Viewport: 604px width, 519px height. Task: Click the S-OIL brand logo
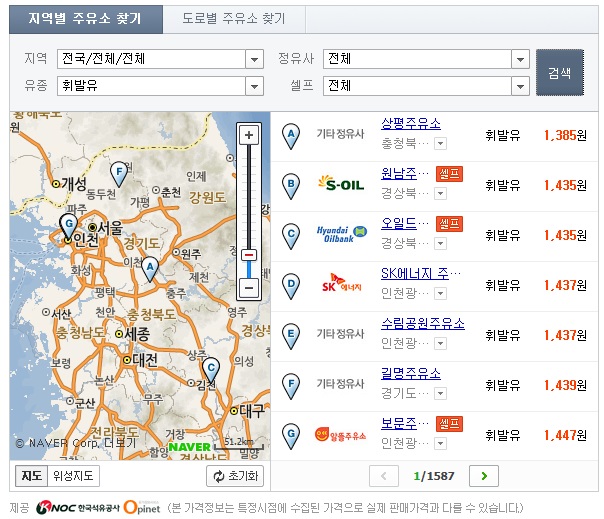[341, 184]
